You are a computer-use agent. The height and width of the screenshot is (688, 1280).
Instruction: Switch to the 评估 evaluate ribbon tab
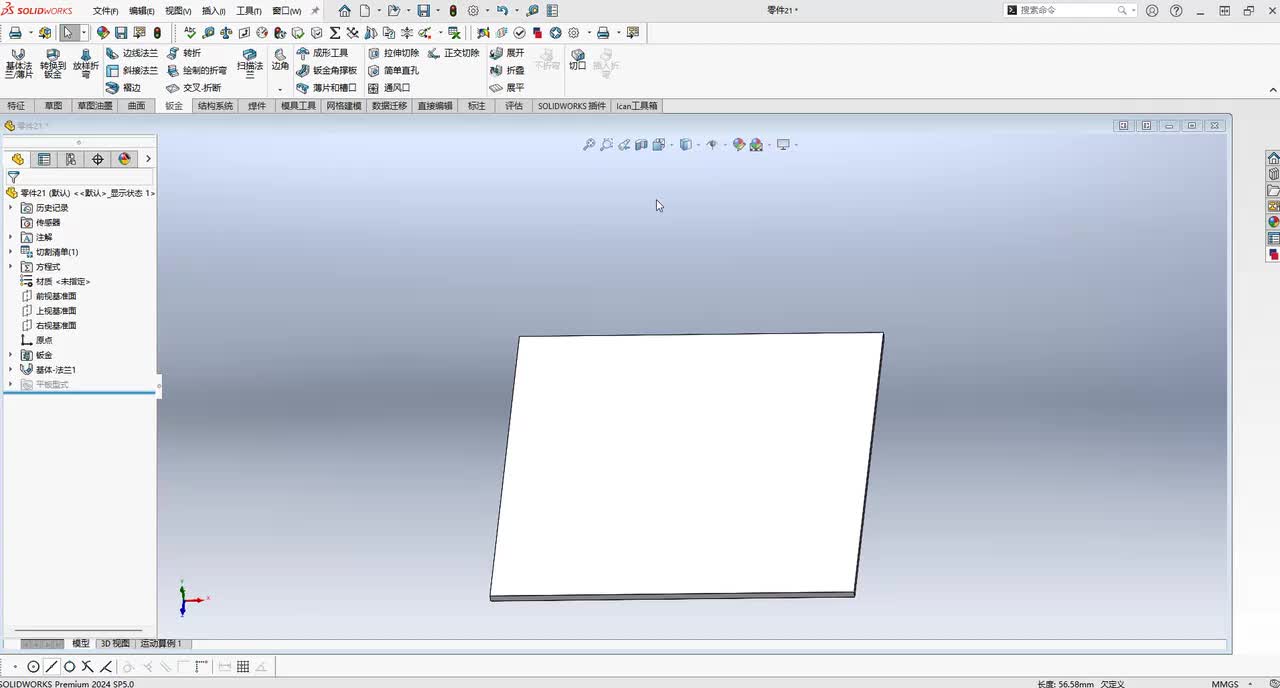[514, 106]
